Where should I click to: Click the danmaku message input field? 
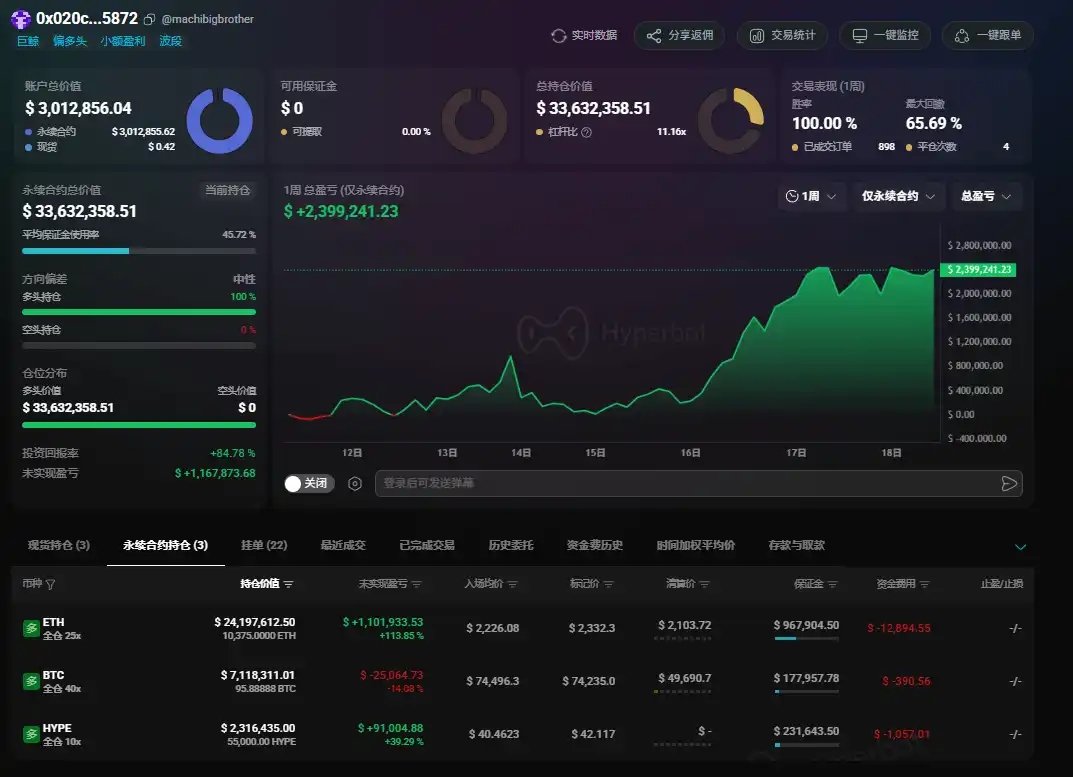coord(685,484)
